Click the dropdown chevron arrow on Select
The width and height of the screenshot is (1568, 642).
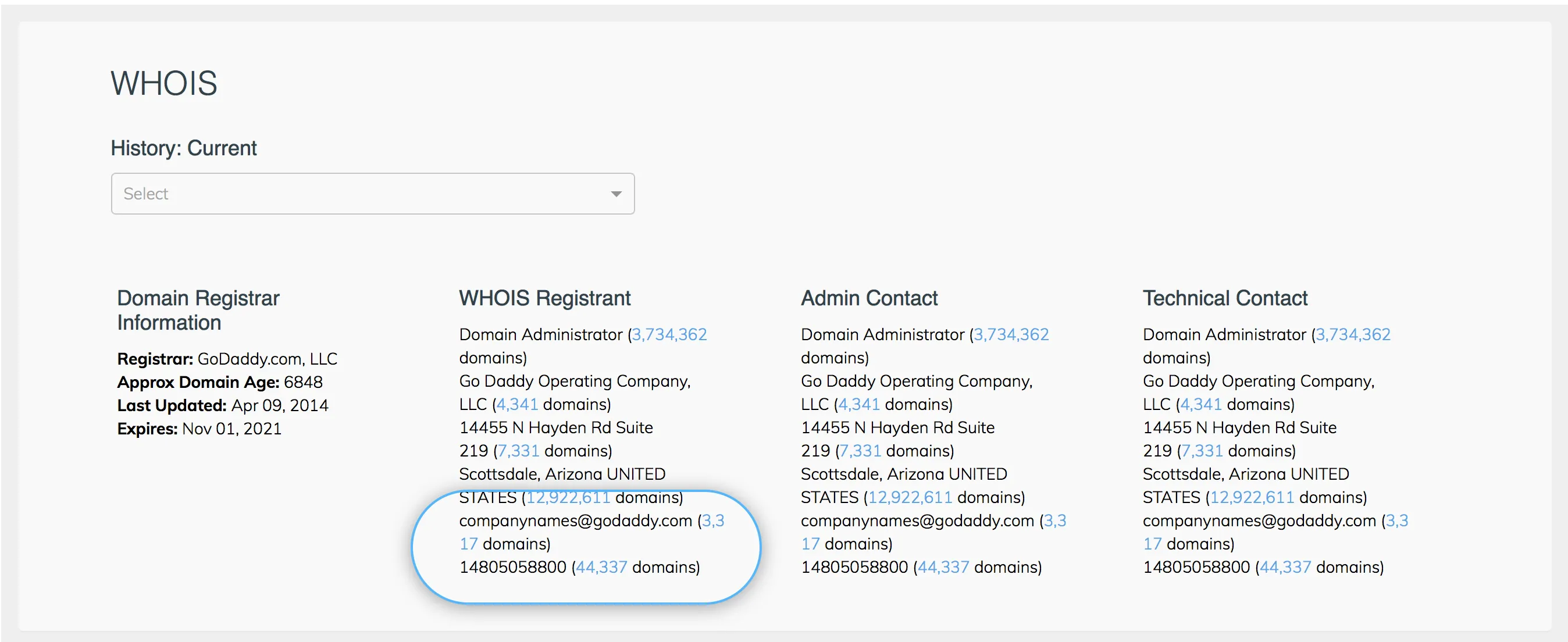616,194
